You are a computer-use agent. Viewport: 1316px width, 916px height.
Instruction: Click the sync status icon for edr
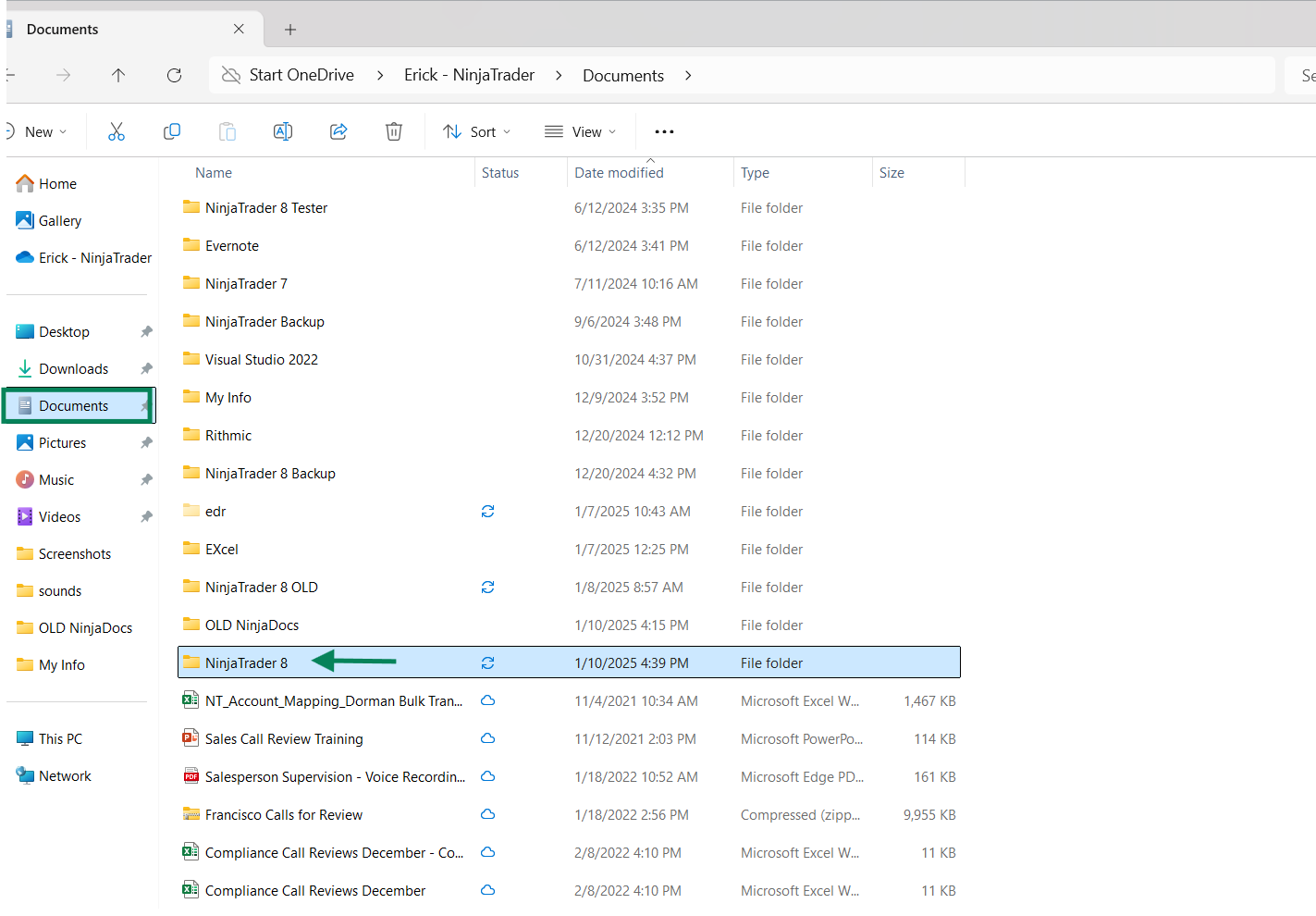[x=488, y=511]
